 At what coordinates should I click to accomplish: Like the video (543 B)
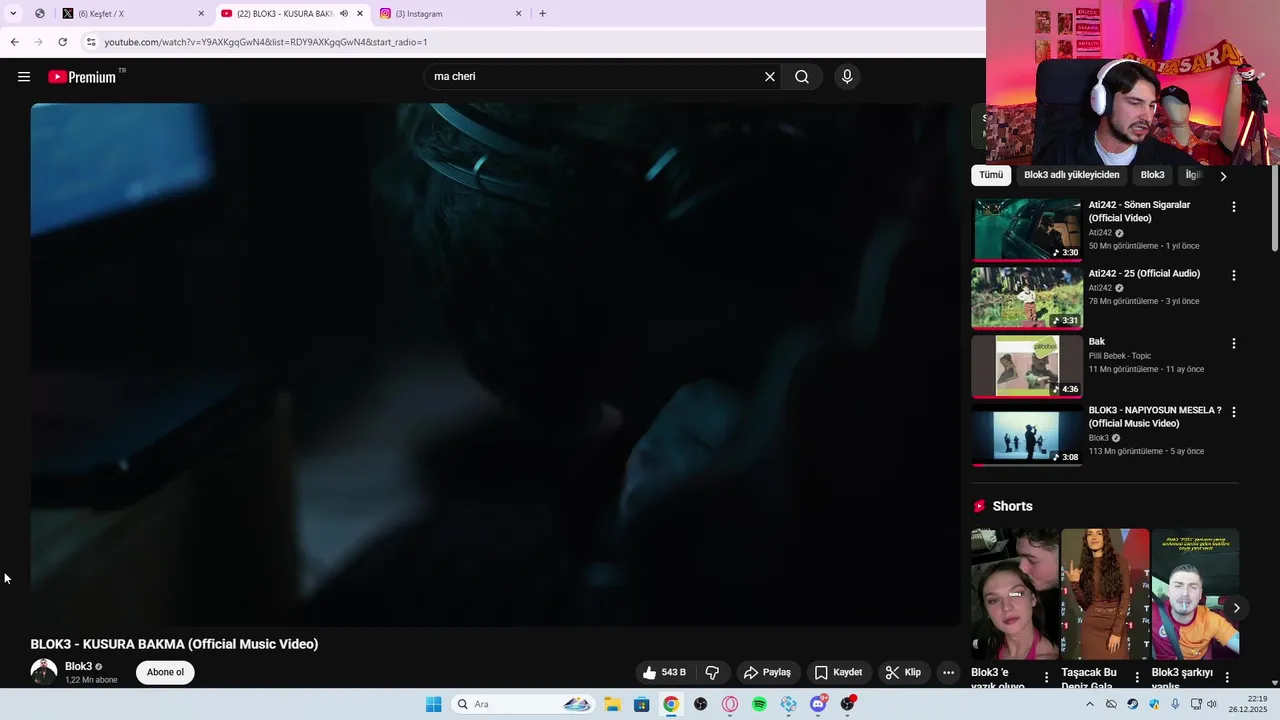pyautogui.click(x=665, y=672)
